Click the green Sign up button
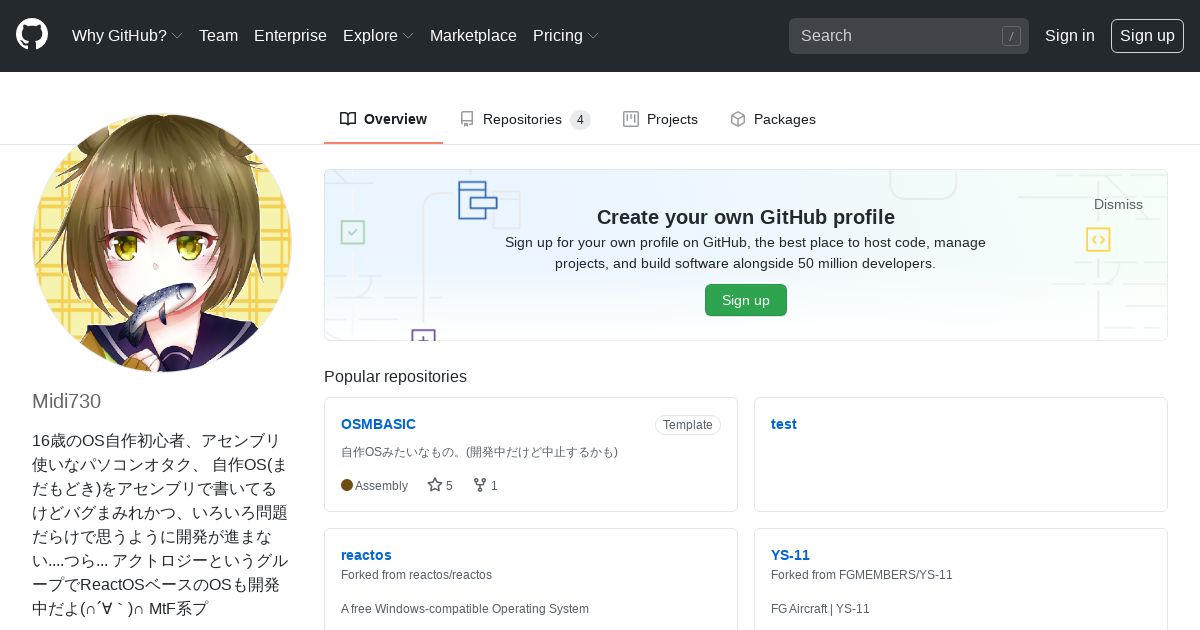This screenshot has width=1200, height=630. coord(746,300)
